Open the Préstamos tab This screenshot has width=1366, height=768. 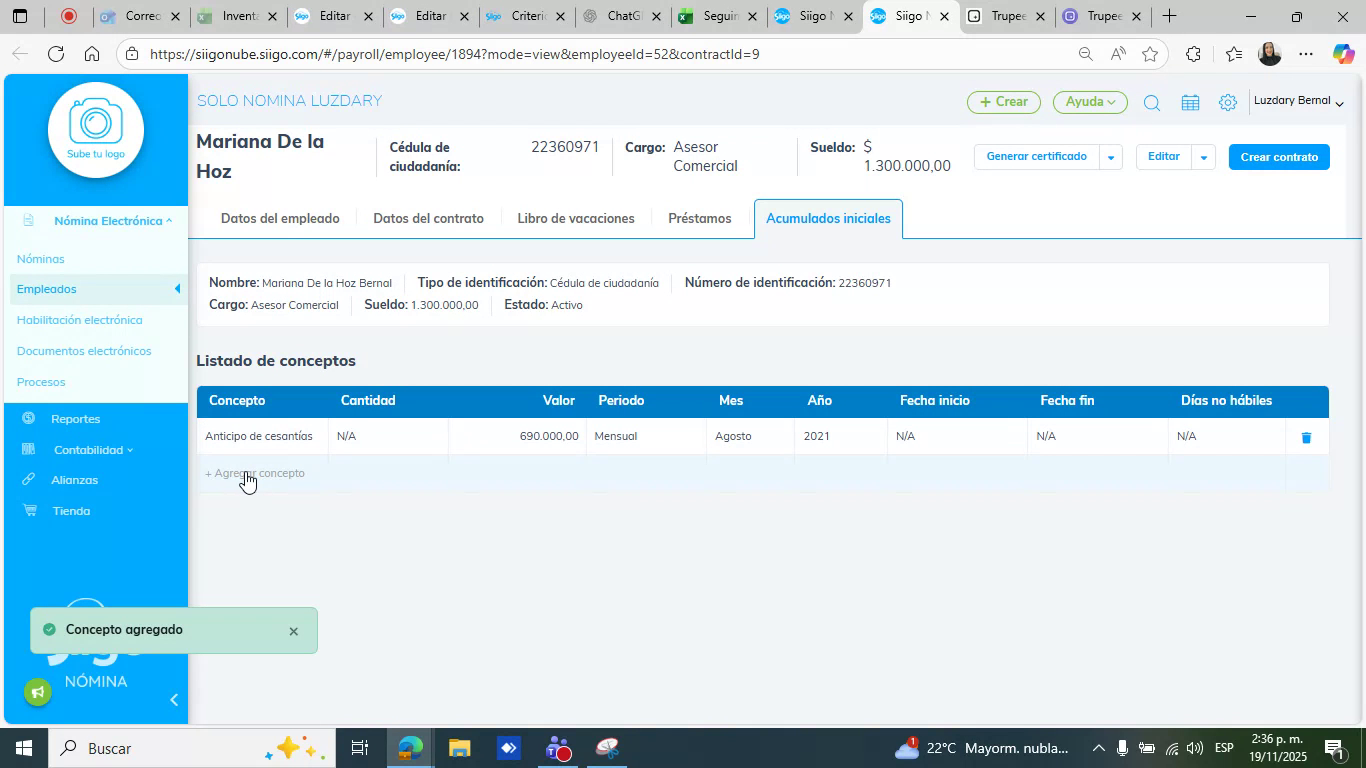(700, 218)
